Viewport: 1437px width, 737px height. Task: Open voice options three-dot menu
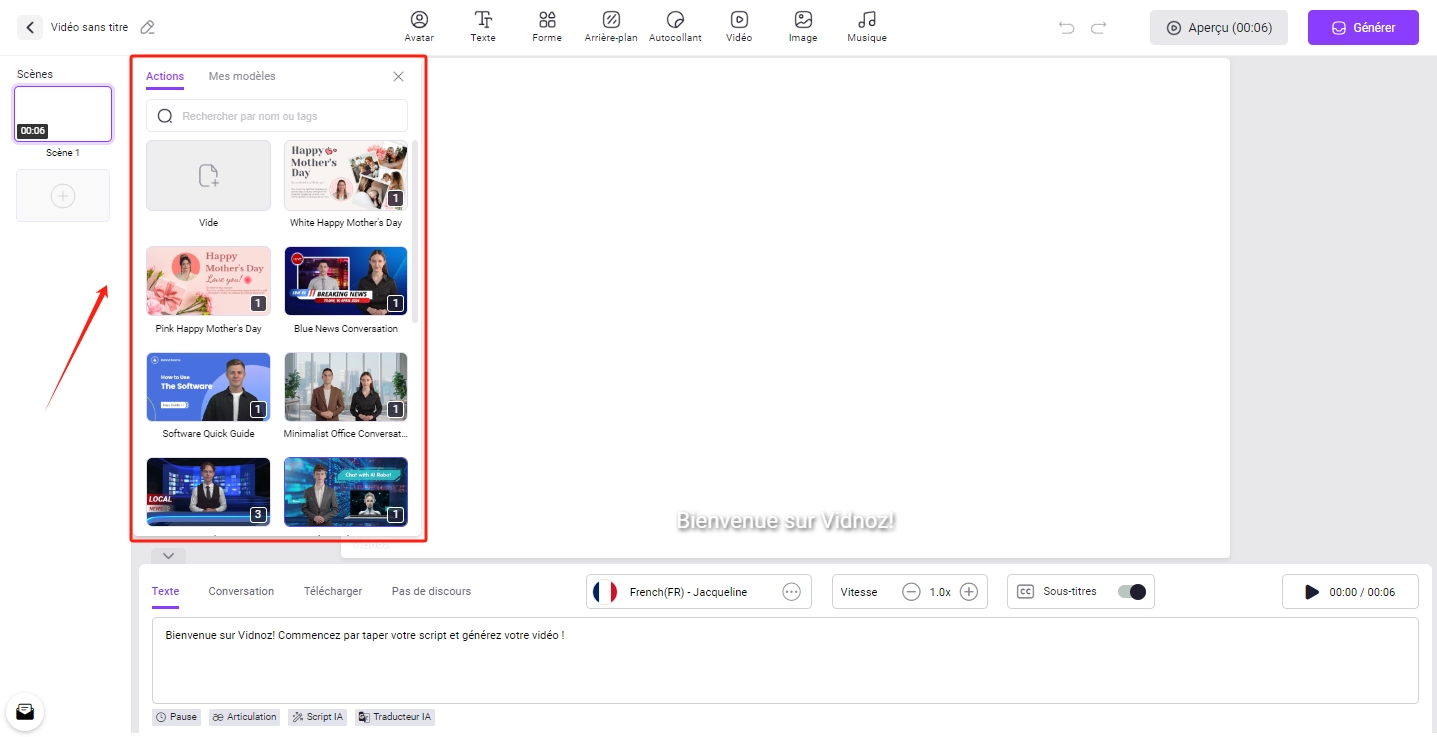click(x=791, y=592)
